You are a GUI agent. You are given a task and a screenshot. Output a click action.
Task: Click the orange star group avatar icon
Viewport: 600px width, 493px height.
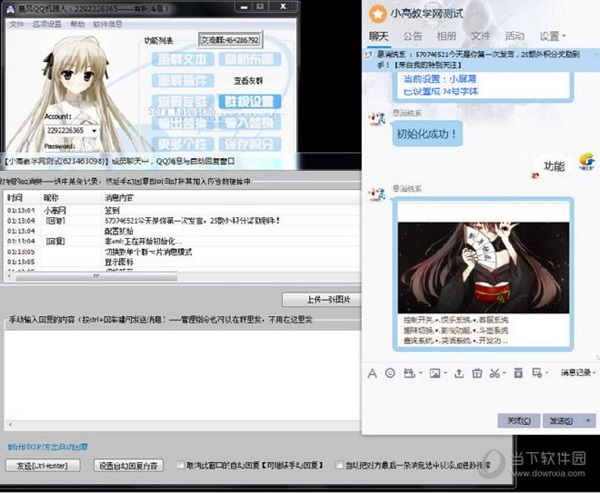pos(378,14)
